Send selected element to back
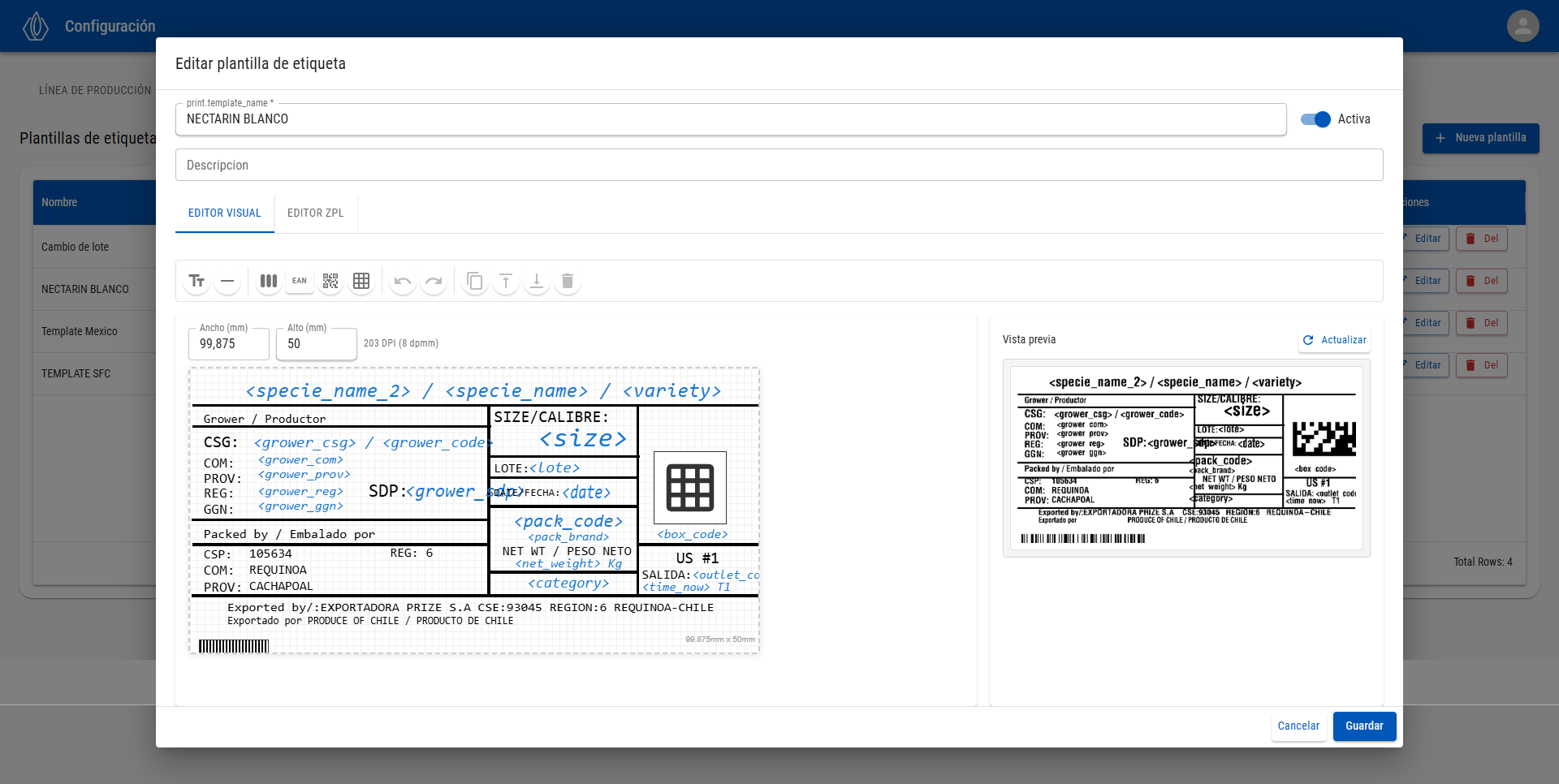 (x=537, y=282)
